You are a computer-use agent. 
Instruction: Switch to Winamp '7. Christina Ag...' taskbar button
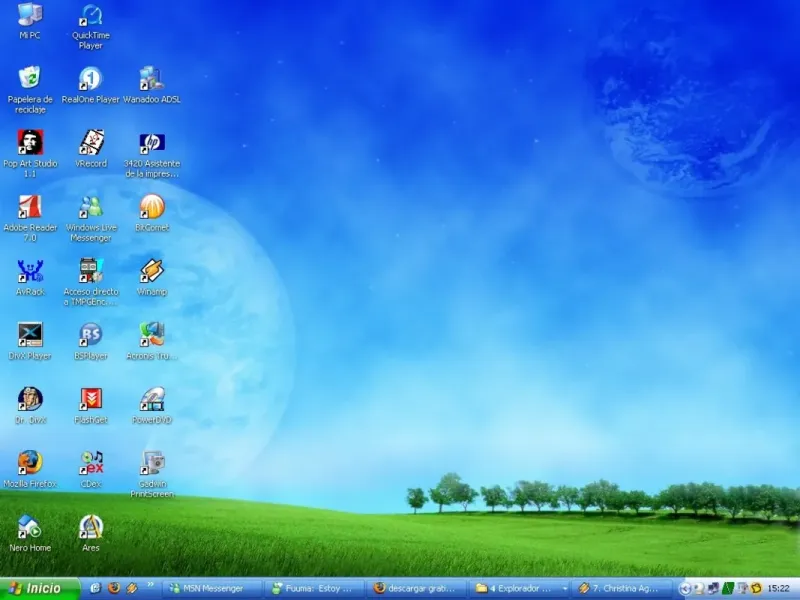(x=622, y=588)
